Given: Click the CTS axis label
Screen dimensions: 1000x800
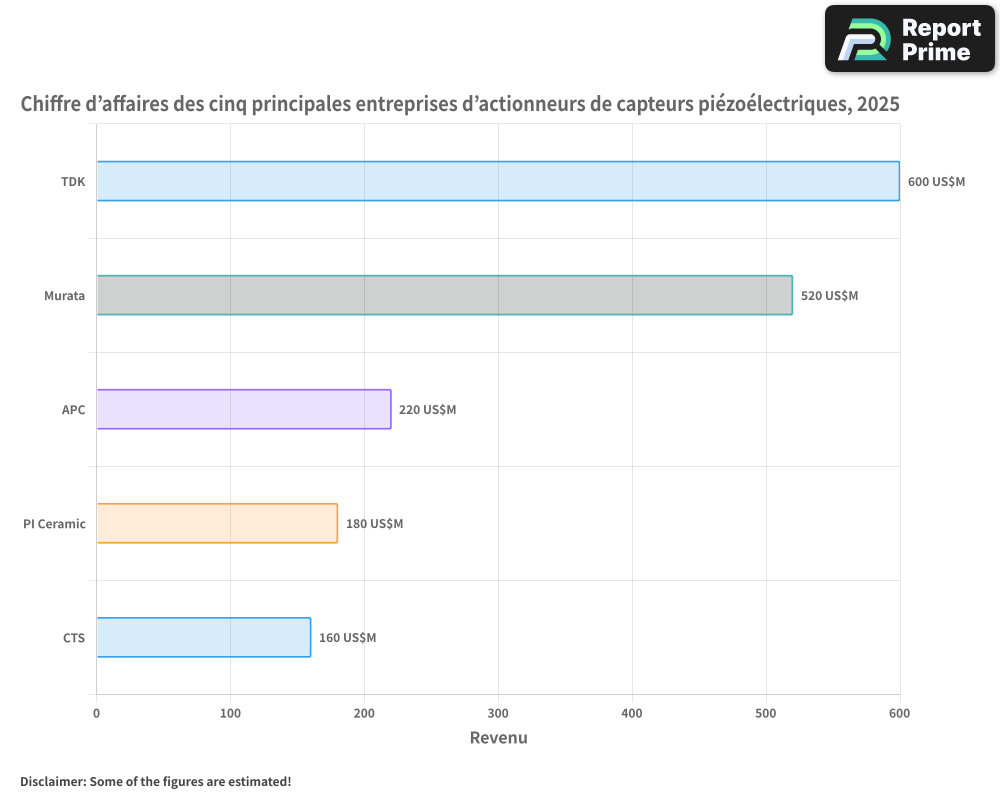Looking at the screenshot, I should point(74,637).
